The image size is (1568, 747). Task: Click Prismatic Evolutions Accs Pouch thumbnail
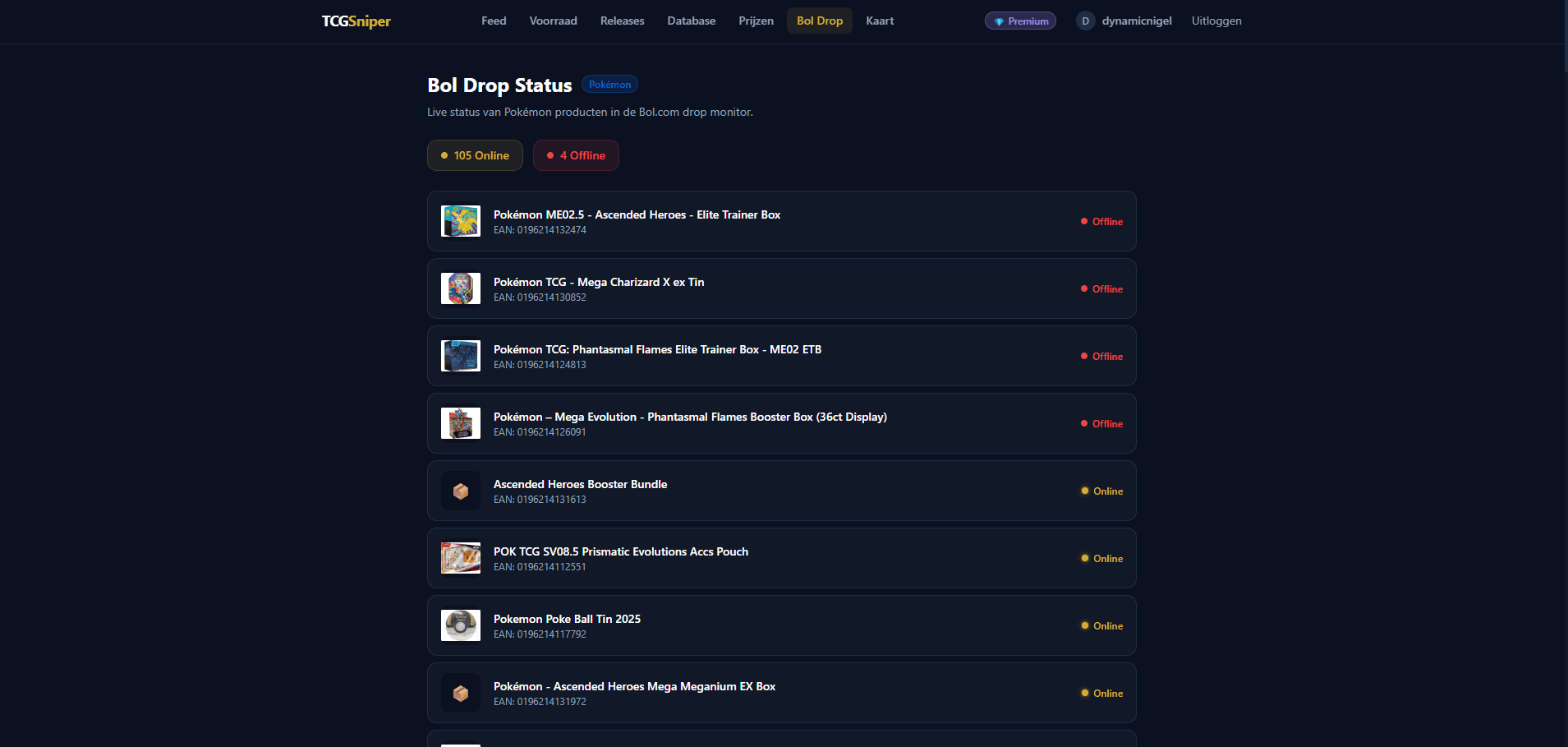(x=461, y=558)
